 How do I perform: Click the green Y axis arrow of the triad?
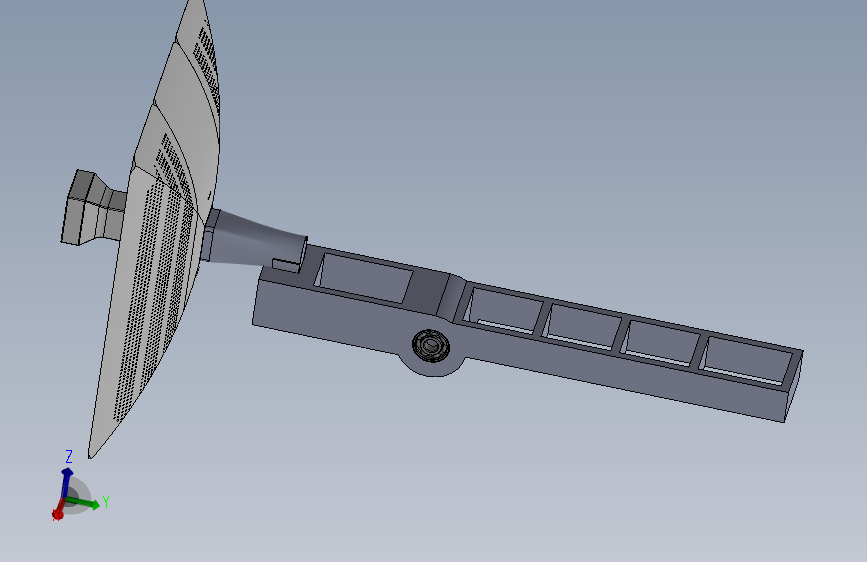tap(84, 502)
